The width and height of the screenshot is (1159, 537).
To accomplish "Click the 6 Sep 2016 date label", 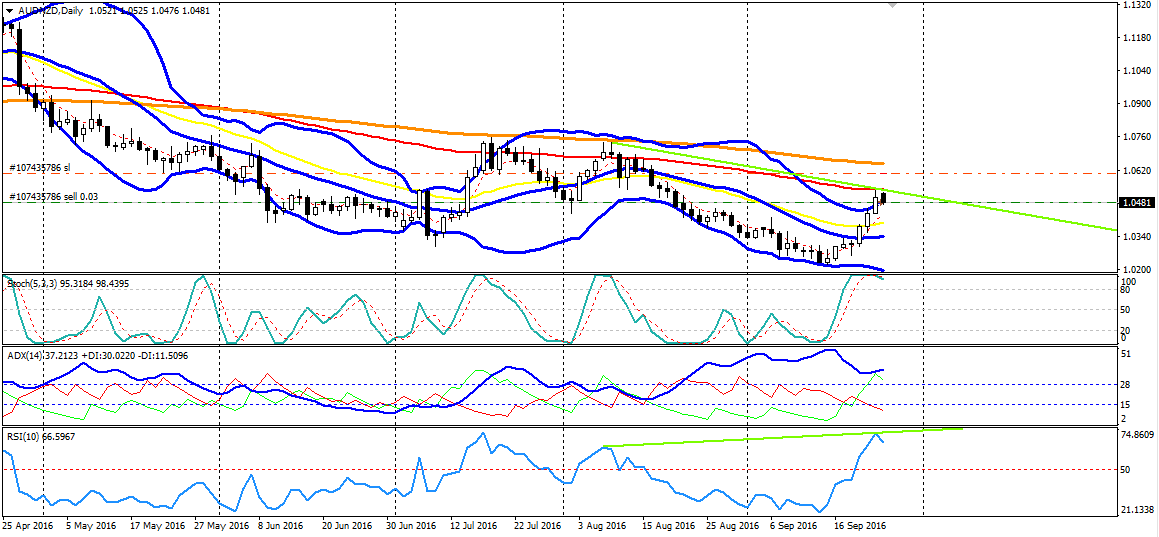I will click(795, 526).
